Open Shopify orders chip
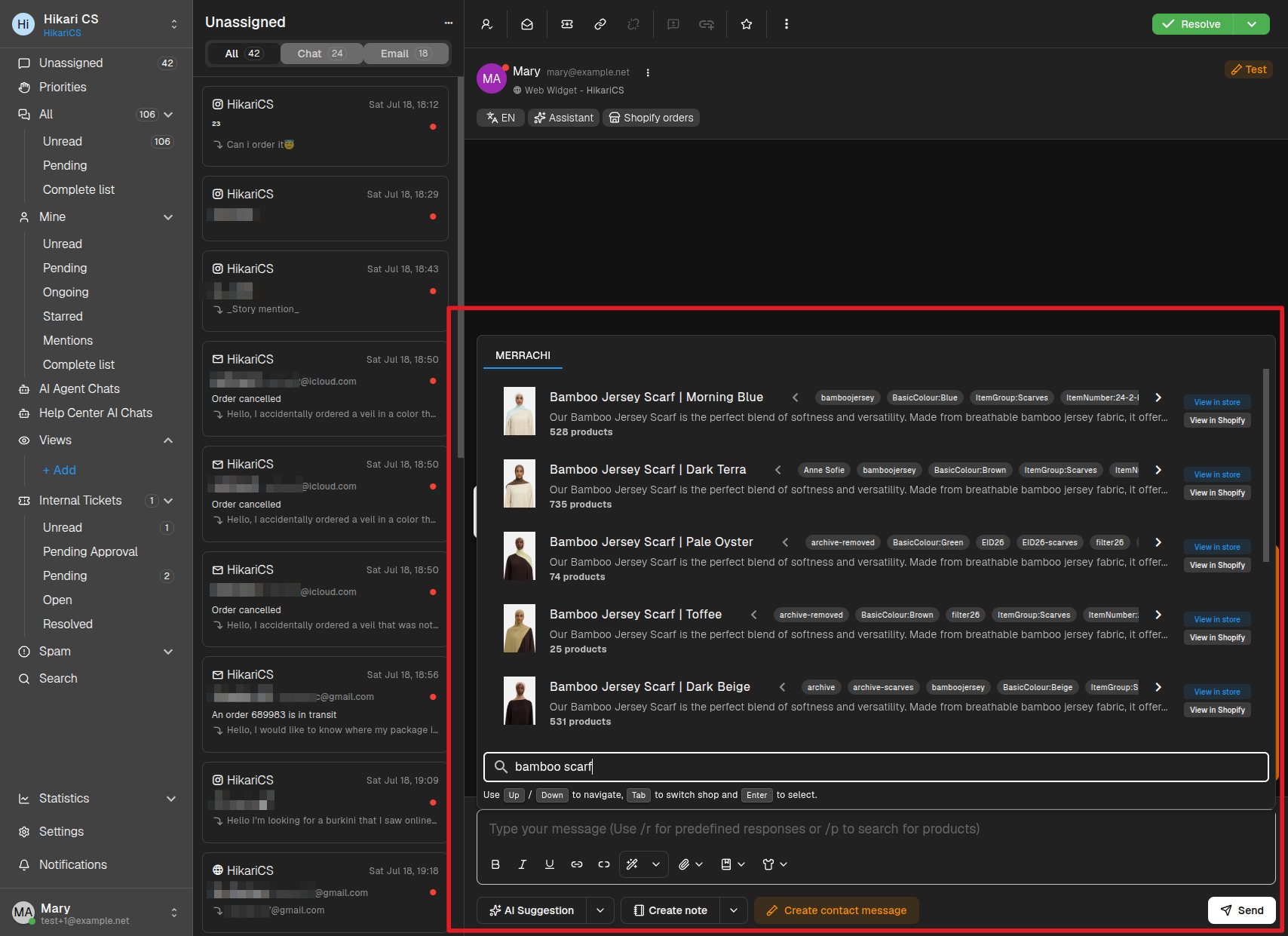The height and width of the screenshot is (936, 1288). [651, 118]
